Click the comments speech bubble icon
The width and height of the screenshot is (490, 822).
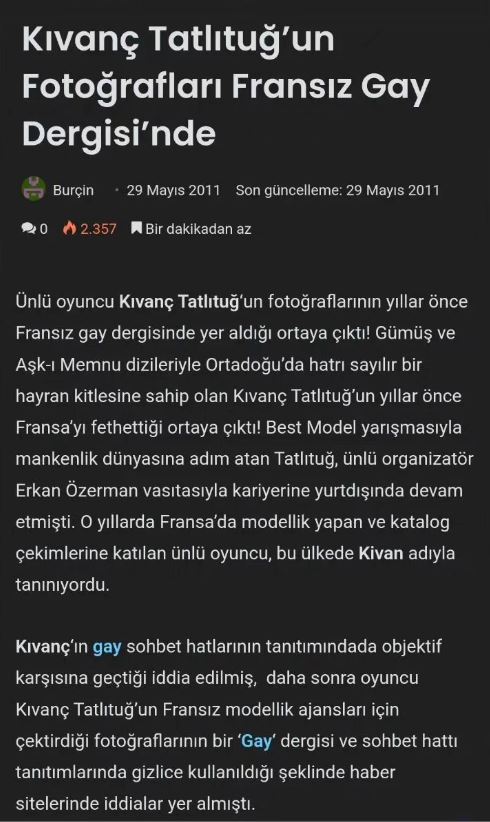[x=28, y=229]
